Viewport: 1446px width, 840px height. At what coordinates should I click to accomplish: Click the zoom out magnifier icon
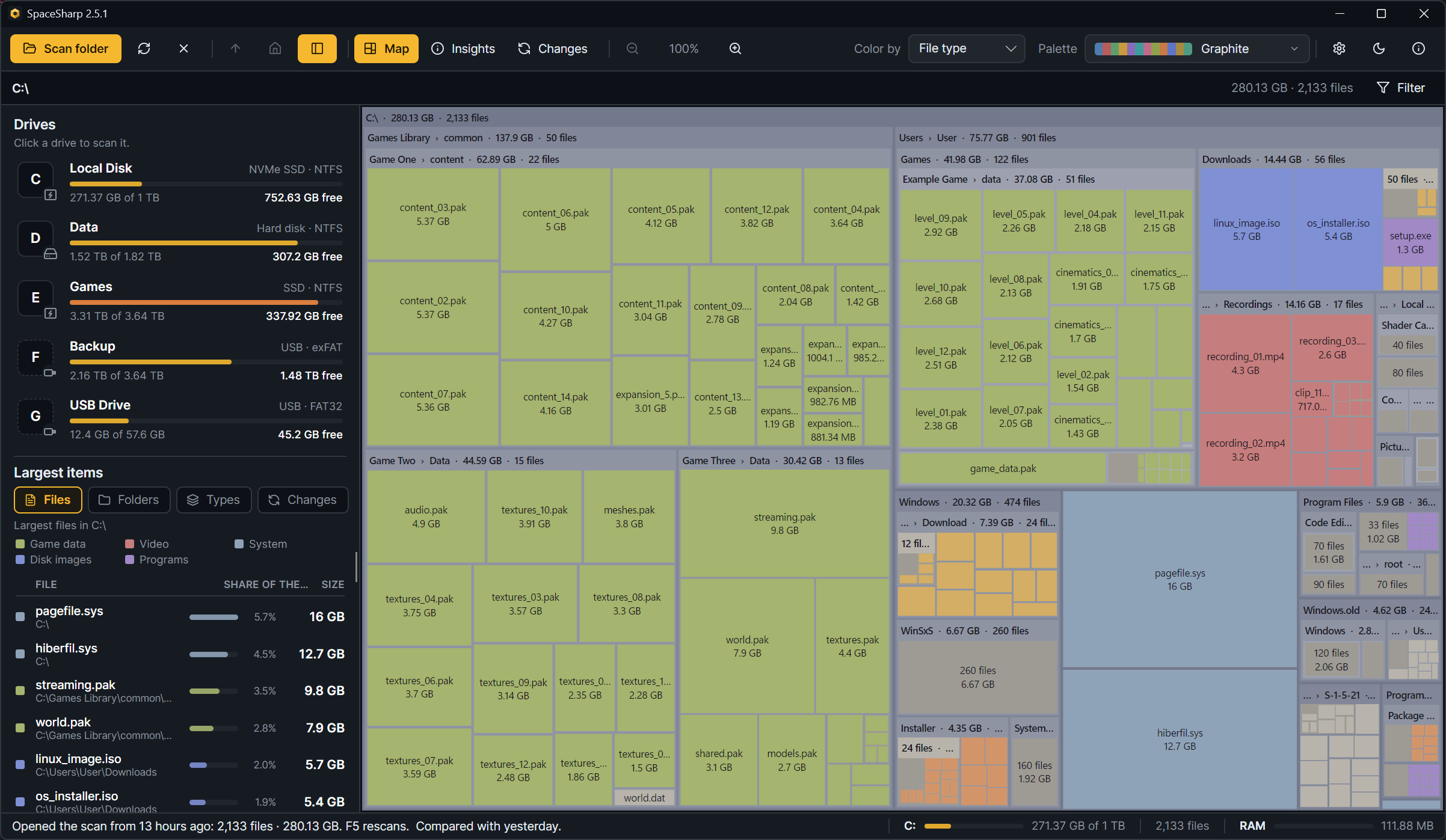[x=632, y=49]
